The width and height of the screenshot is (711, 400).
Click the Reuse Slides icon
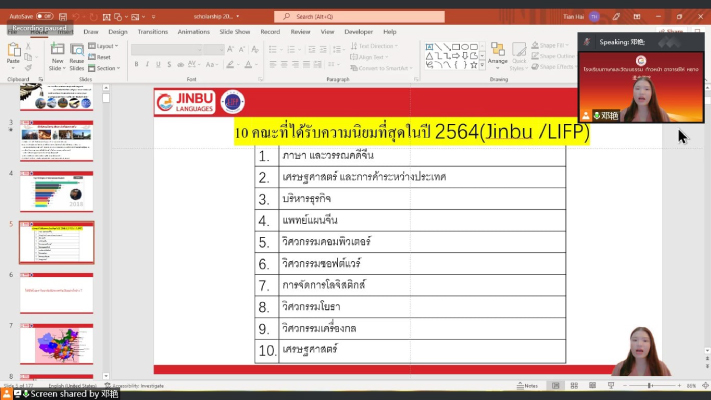77,50
